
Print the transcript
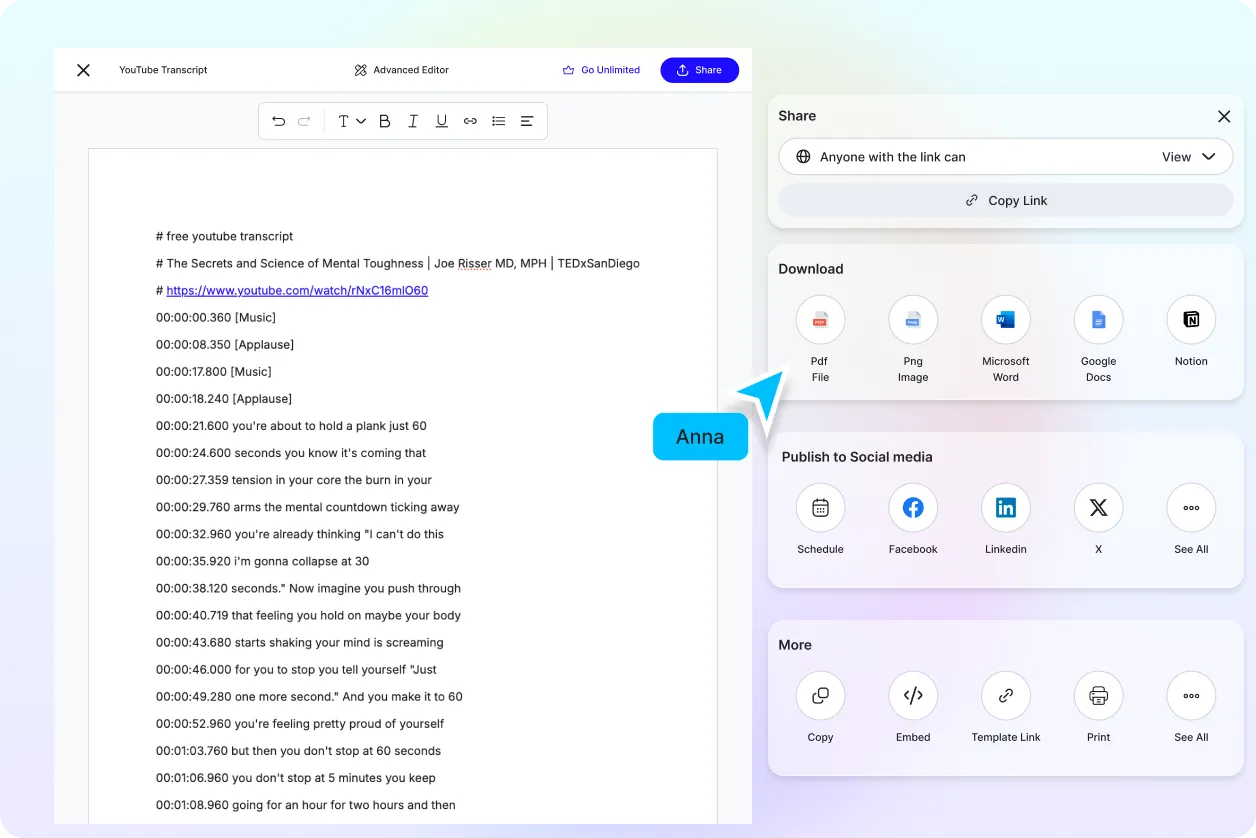tap(1098, 696)
